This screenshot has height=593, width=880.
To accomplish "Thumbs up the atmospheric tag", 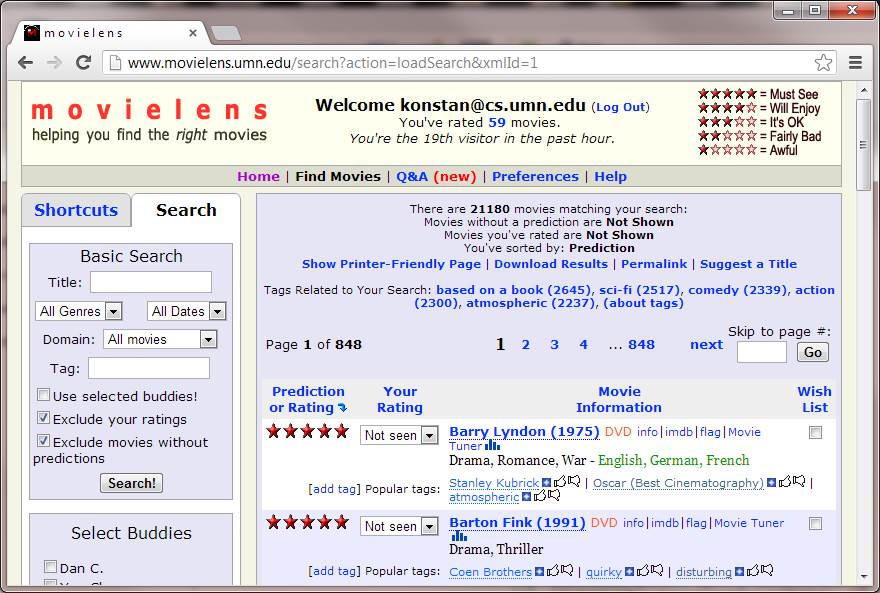I will 540,495.
